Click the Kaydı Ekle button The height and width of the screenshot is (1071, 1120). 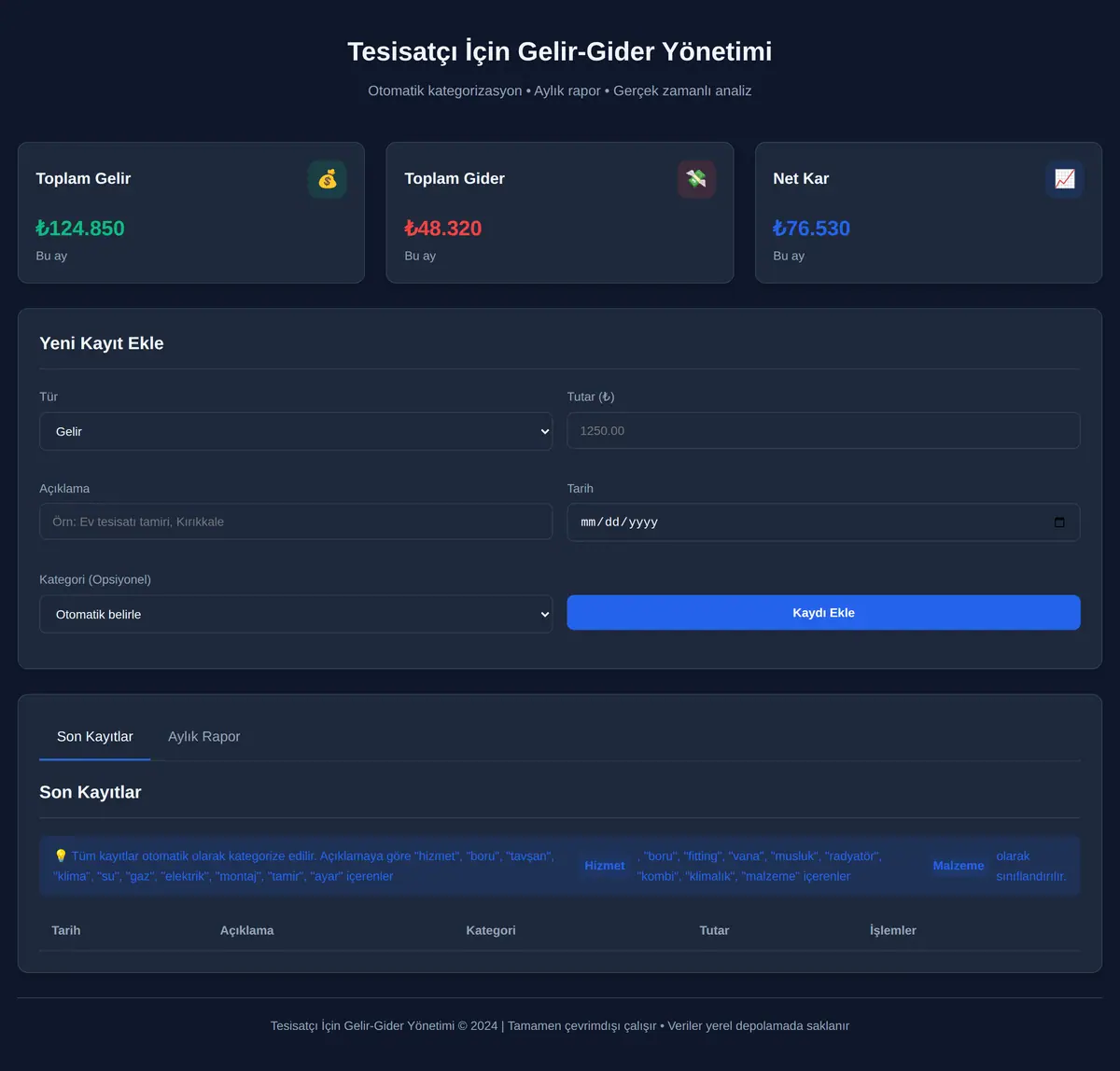(x=823, y=613)
